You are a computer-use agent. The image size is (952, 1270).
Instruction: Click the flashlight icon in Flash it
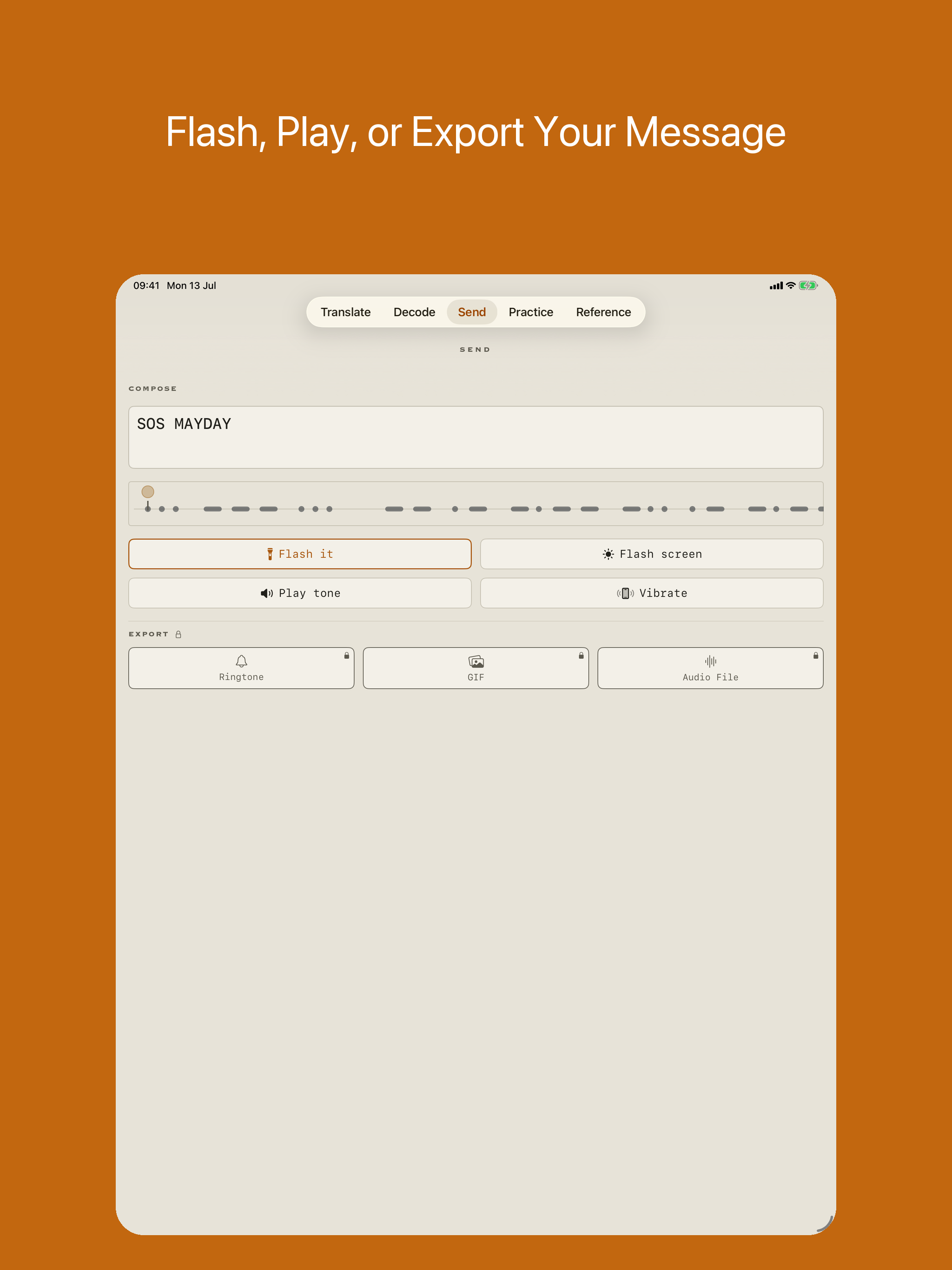point(270,554)
